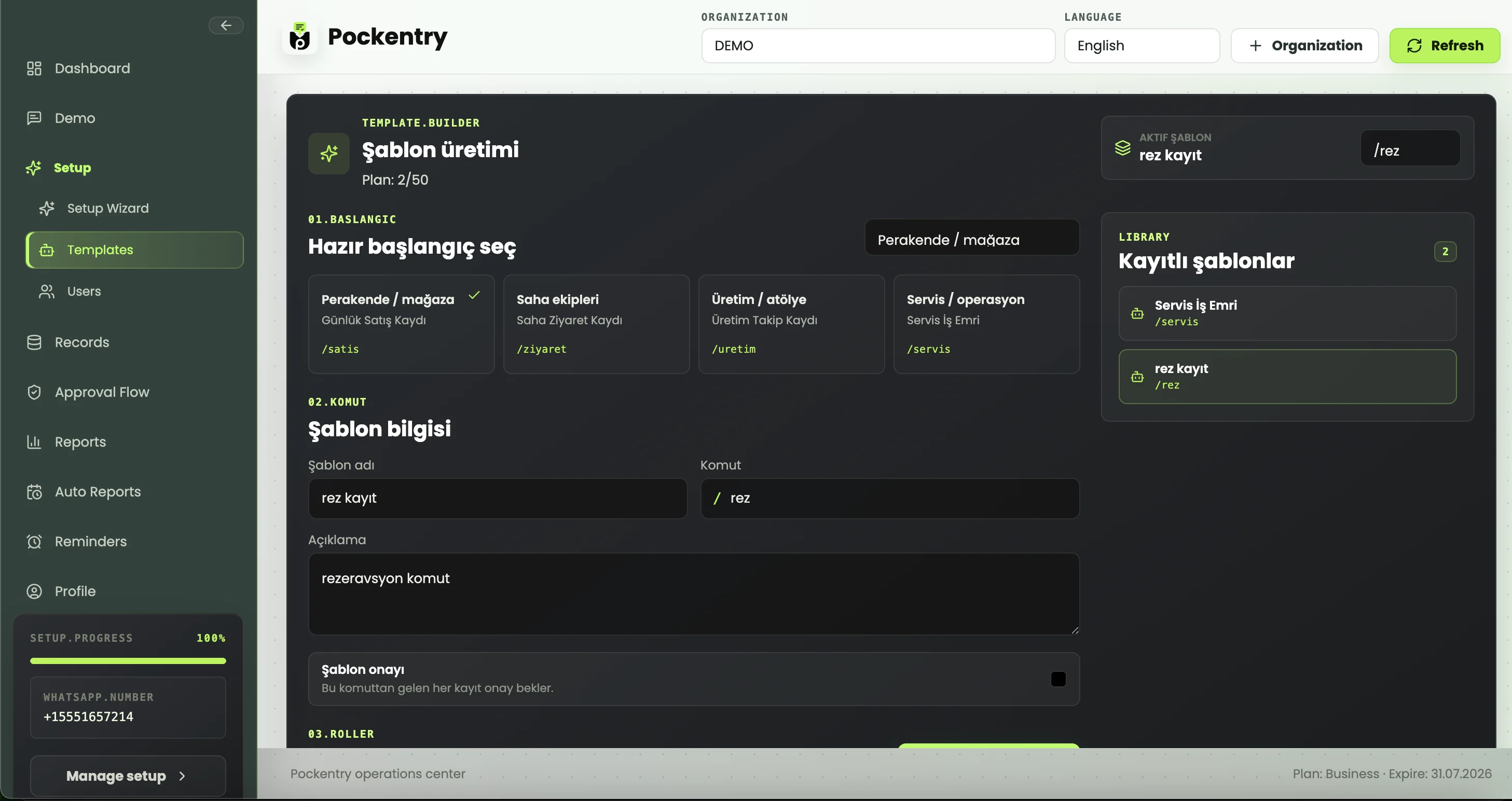The image size is (1512, 801).
Task: Click Plan: Business expiry text in footer
Action: [1392, 774]
